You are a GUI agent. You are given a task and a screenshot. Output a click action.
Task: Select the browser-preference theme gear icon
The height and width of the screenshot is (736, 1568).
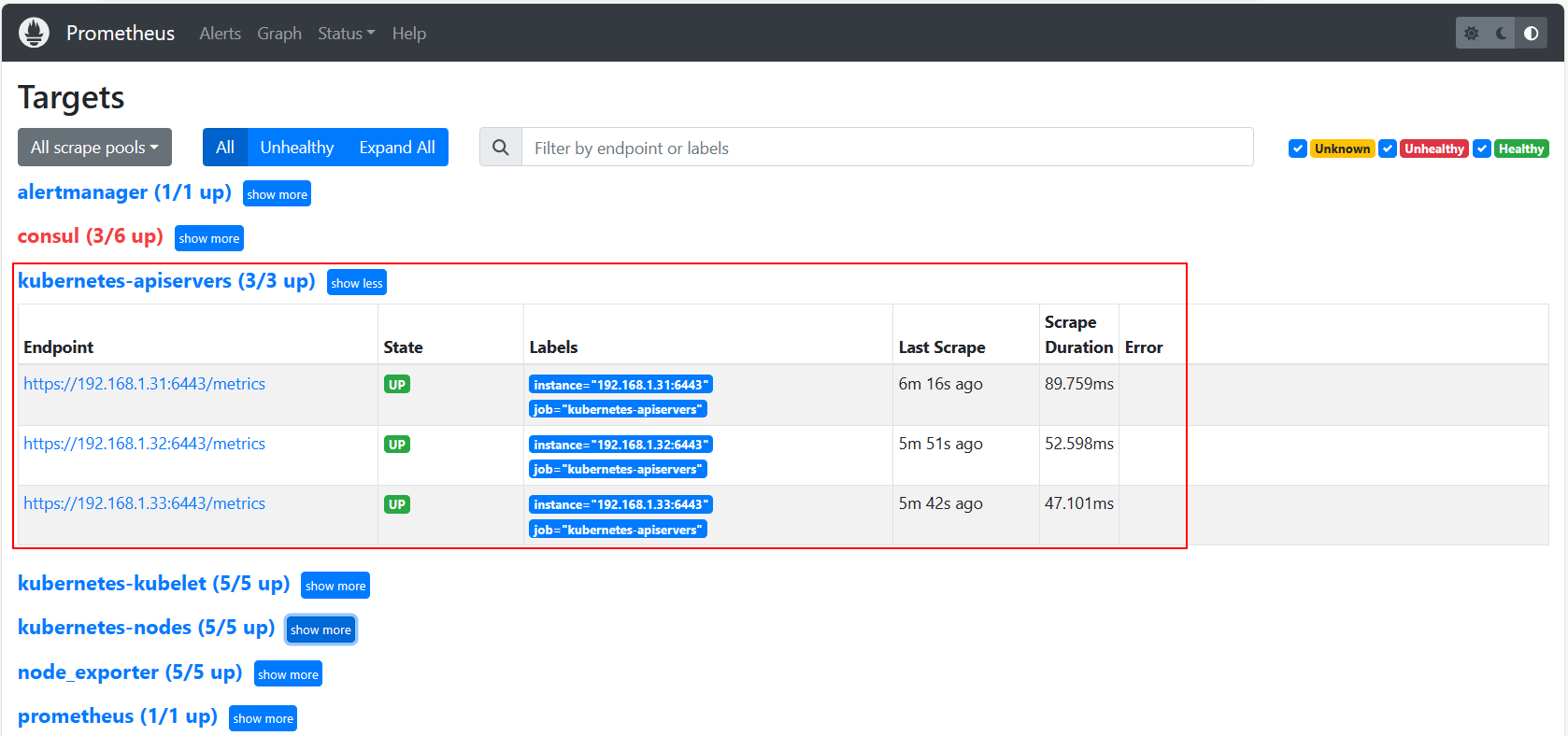pos(1472,34)
